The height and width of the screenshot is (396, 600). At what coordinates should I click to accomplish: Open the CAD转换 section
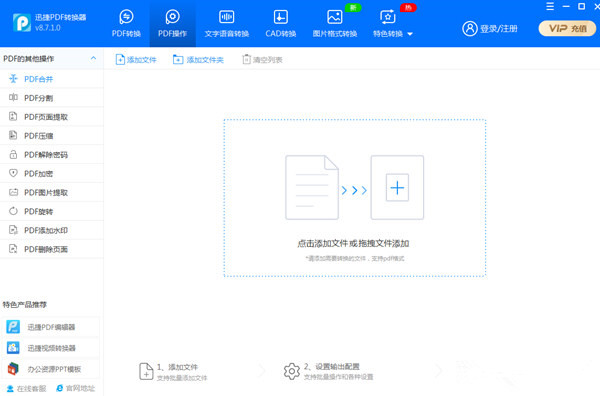pos(280,24)
